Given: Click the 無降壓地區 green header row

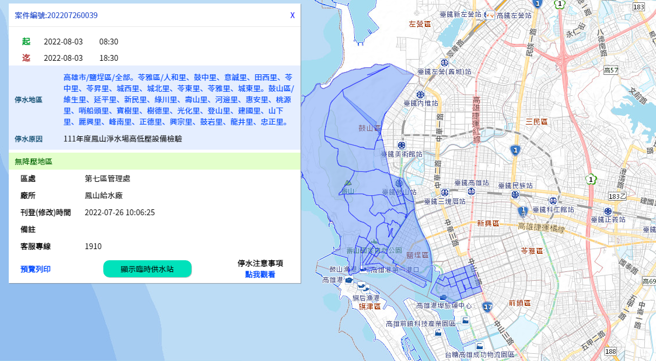Looking at the screenshot, I should pyautogui.click(x=154, y=161).
